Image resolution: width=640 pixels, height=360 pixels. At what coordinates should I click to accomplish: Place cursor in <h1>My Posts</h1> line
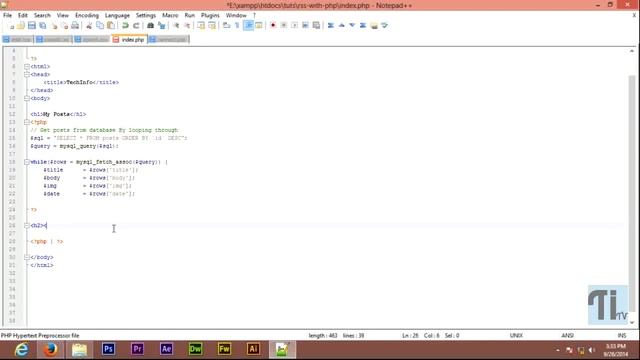[58, 114]
